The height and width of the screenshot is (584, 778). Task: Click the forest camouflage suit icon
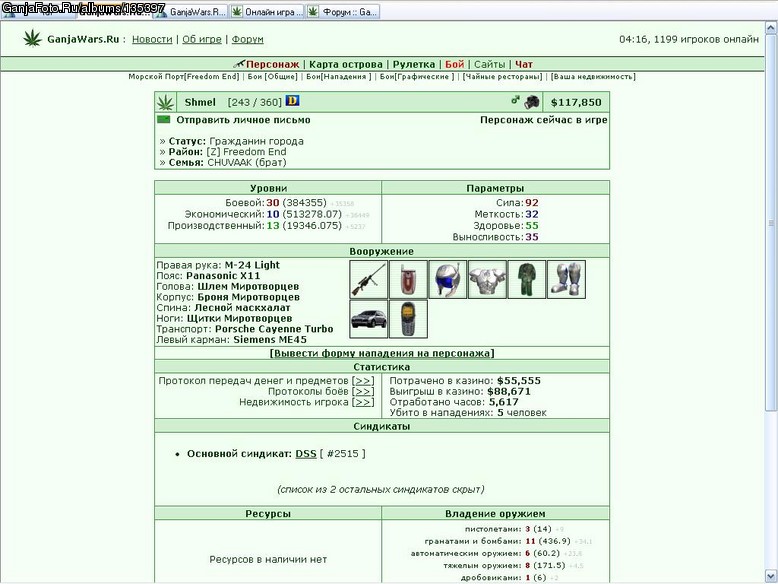pos(527,279)
